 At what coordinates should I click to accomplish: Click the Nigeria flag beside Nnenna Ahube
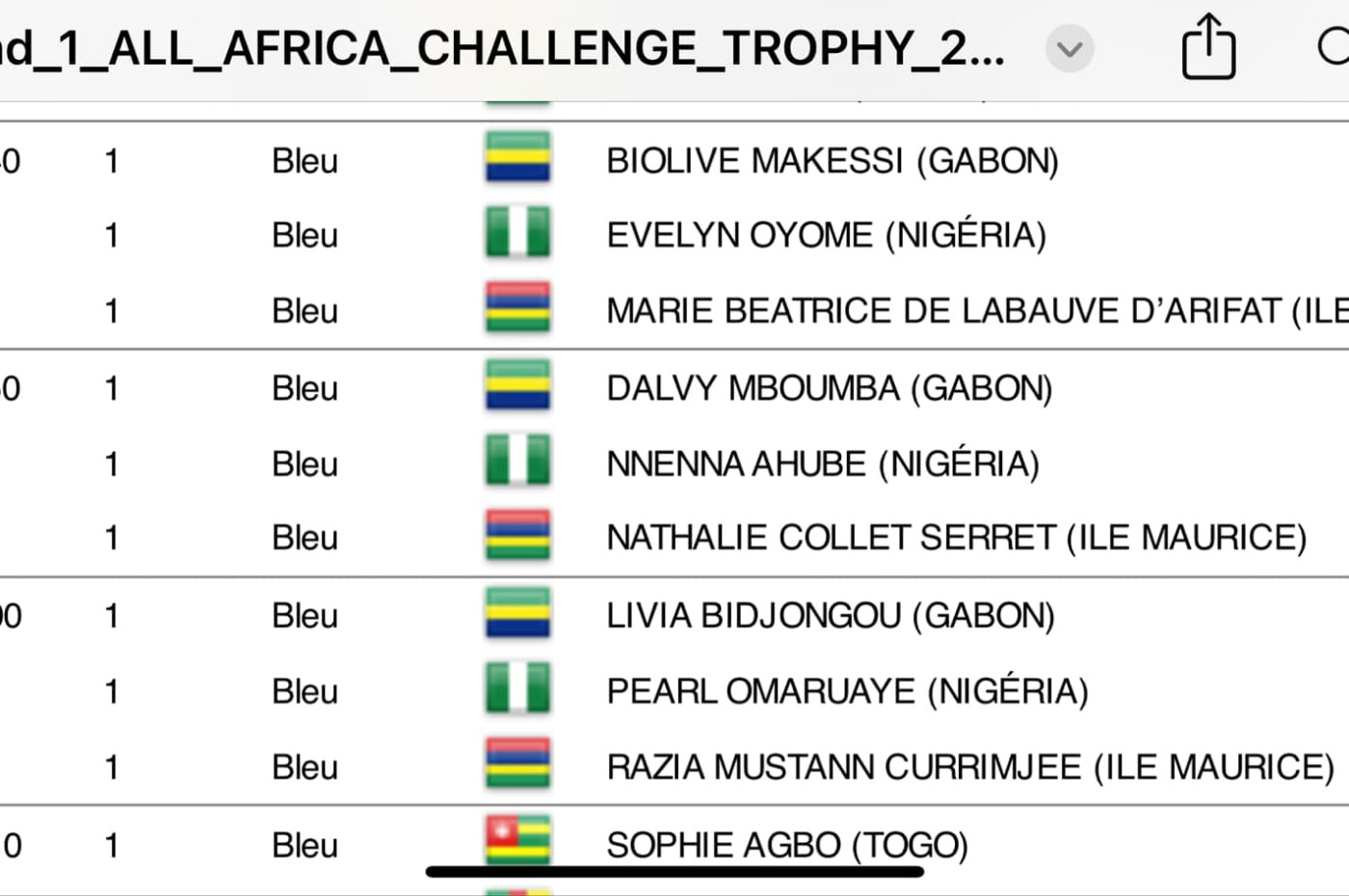tap(518, 461)
